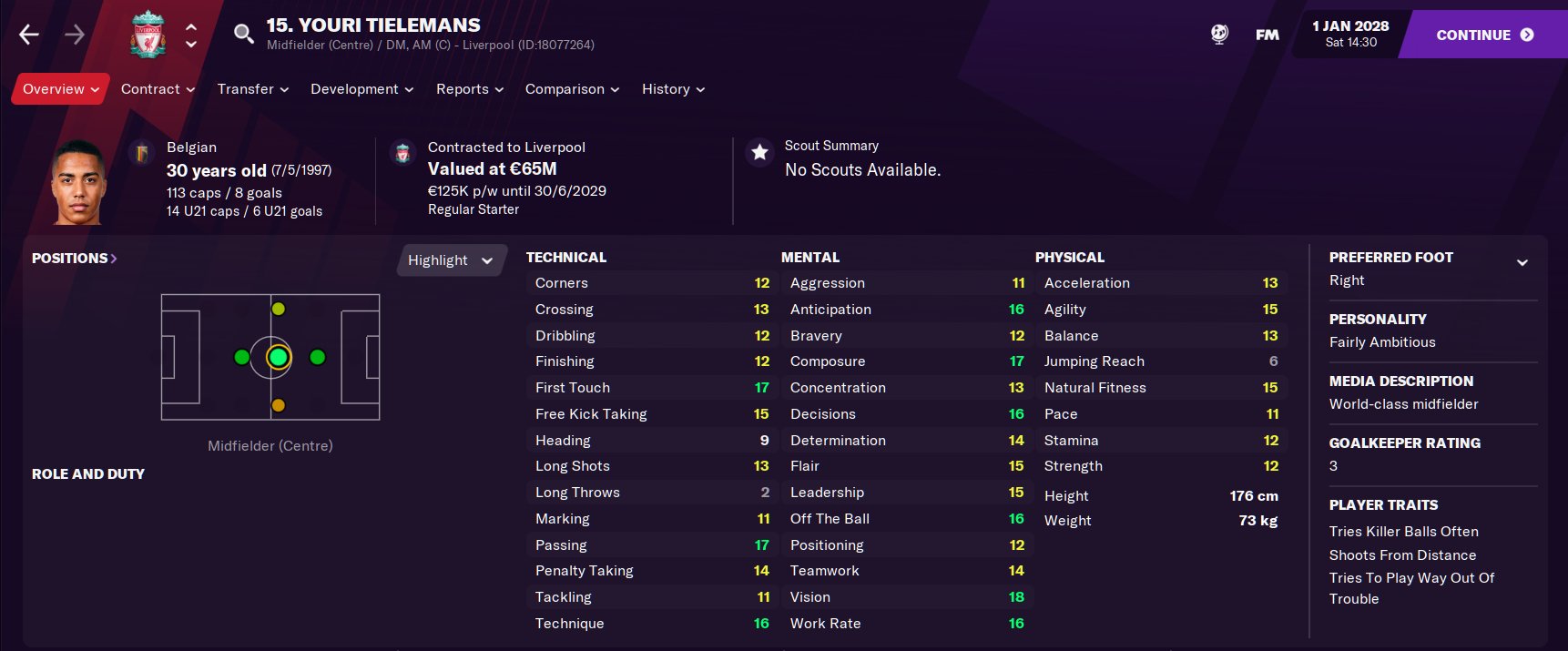Click the Scout Summary star icon
This screenshot has width=1568, height=651.
[759, 152]
